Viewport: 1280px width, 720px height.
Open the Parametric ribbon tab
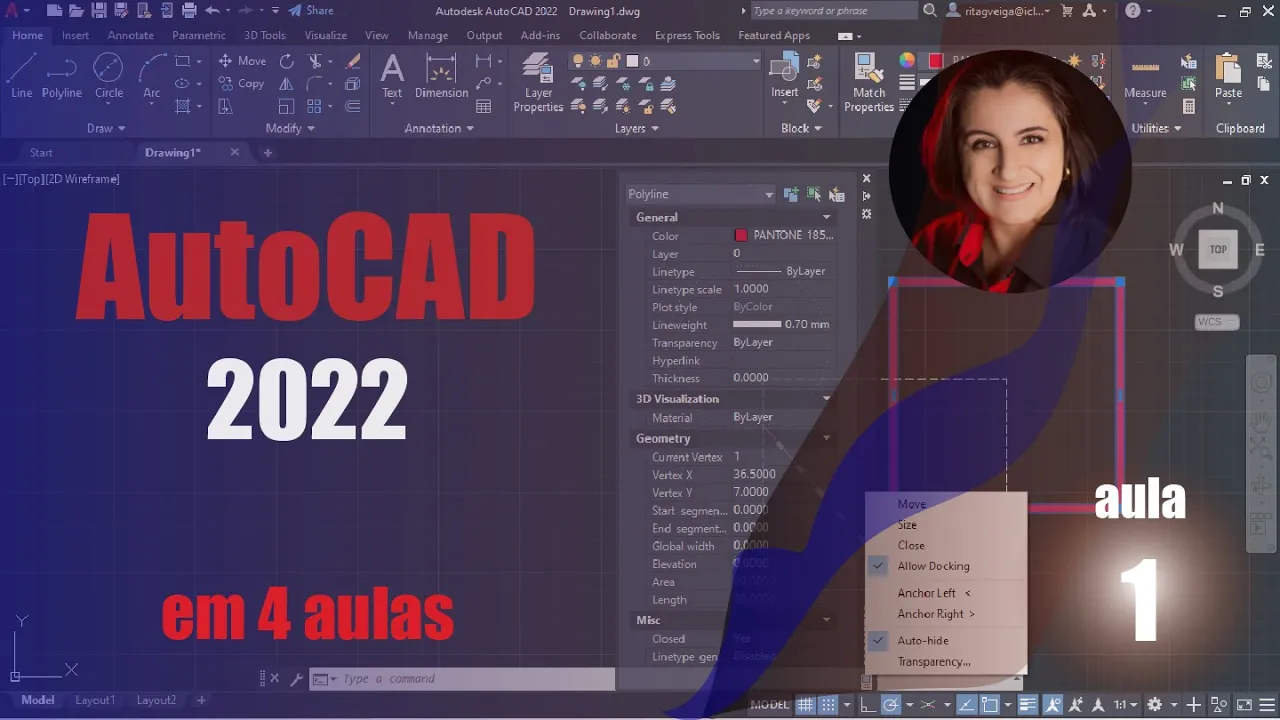tap(199, 35)
